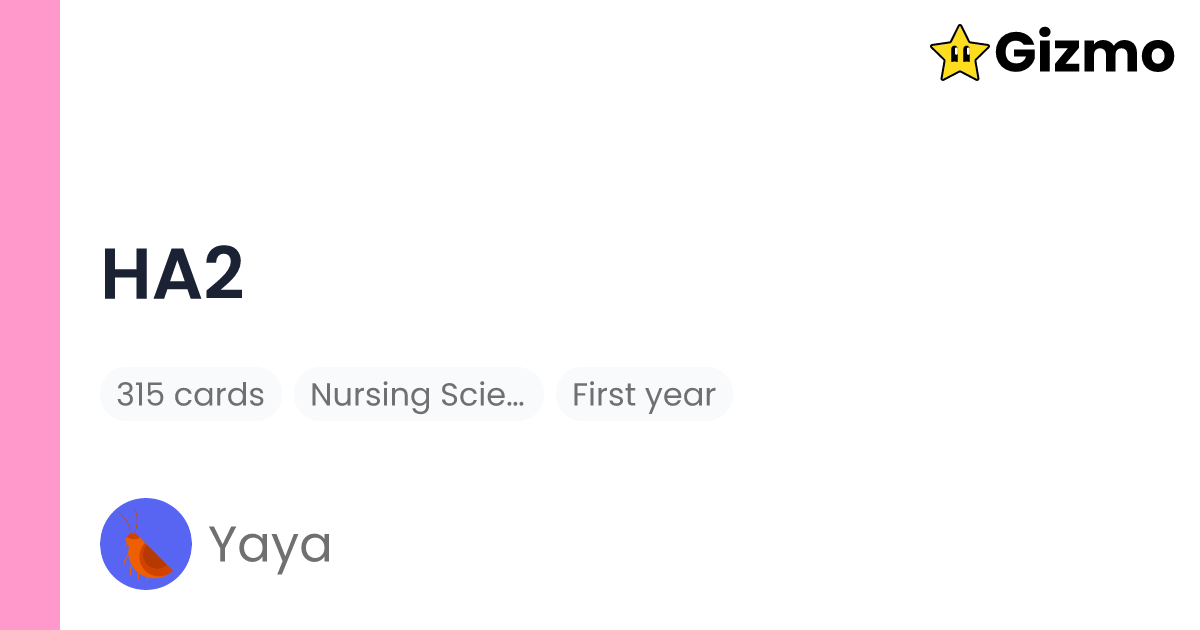The image size is (1200, 630).
Task: Click the star mascot's black eyes
Action: pyautogui.click(x=959, y=50)
